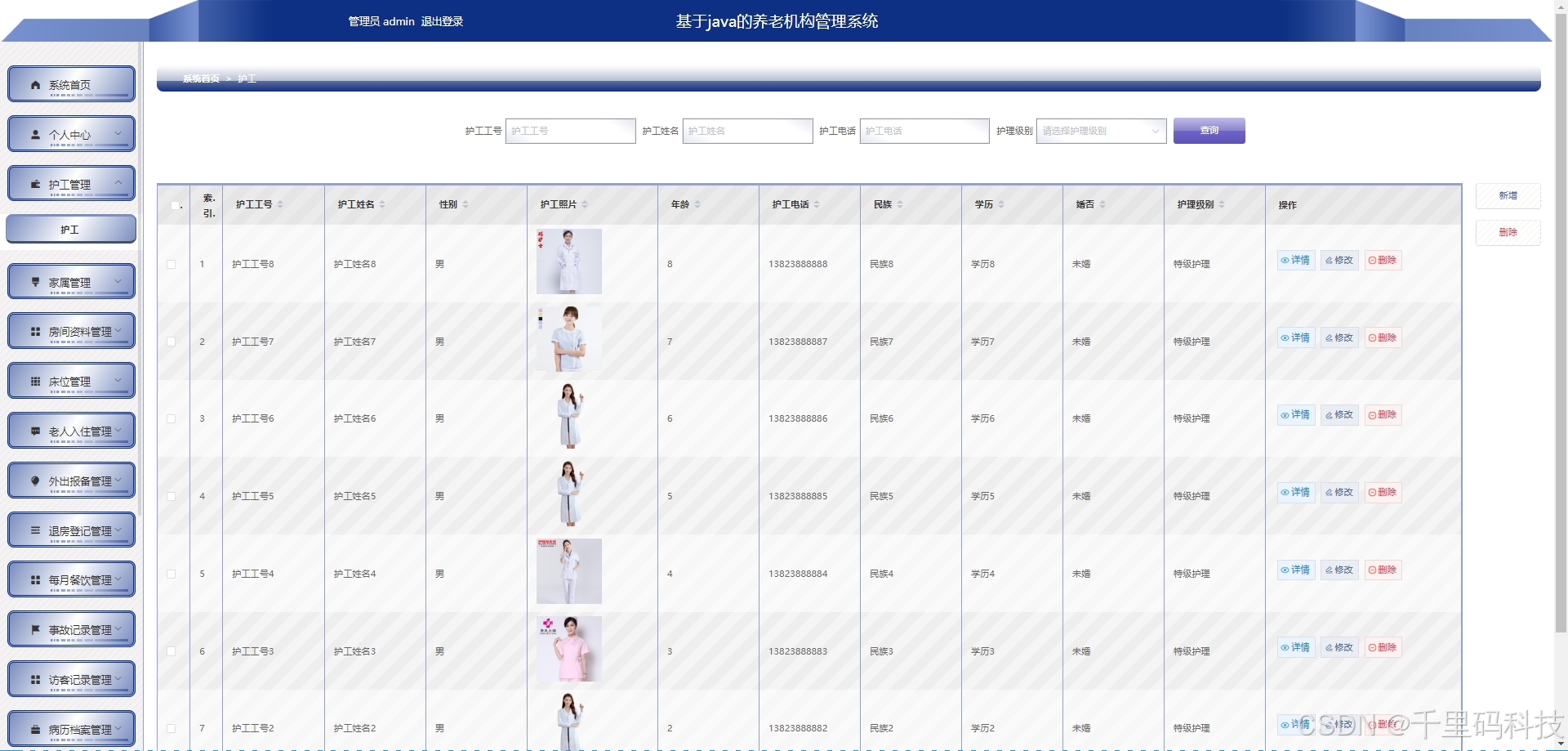Sort the 婚否 column using its sort arrows
1568x751 pixels.
pyautogui.click(x=1102, y=205)
